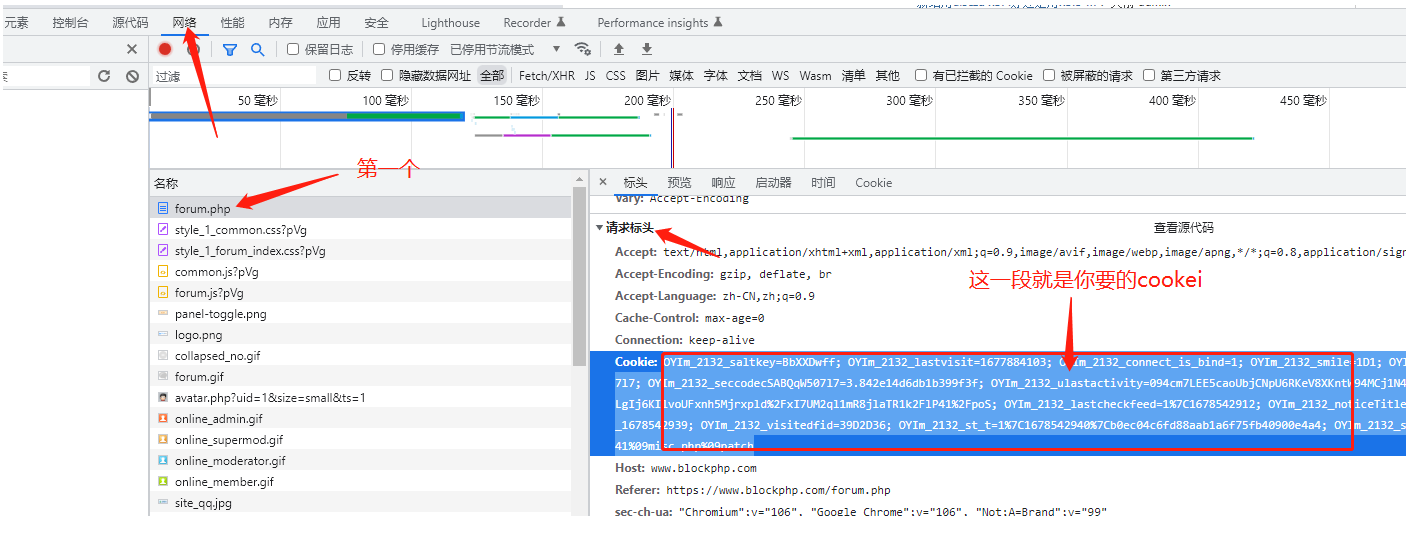Viewport: 1408px width, 542px height.
Task: Switch to the 控制台 tab
Action: click(x=70, y=22)
